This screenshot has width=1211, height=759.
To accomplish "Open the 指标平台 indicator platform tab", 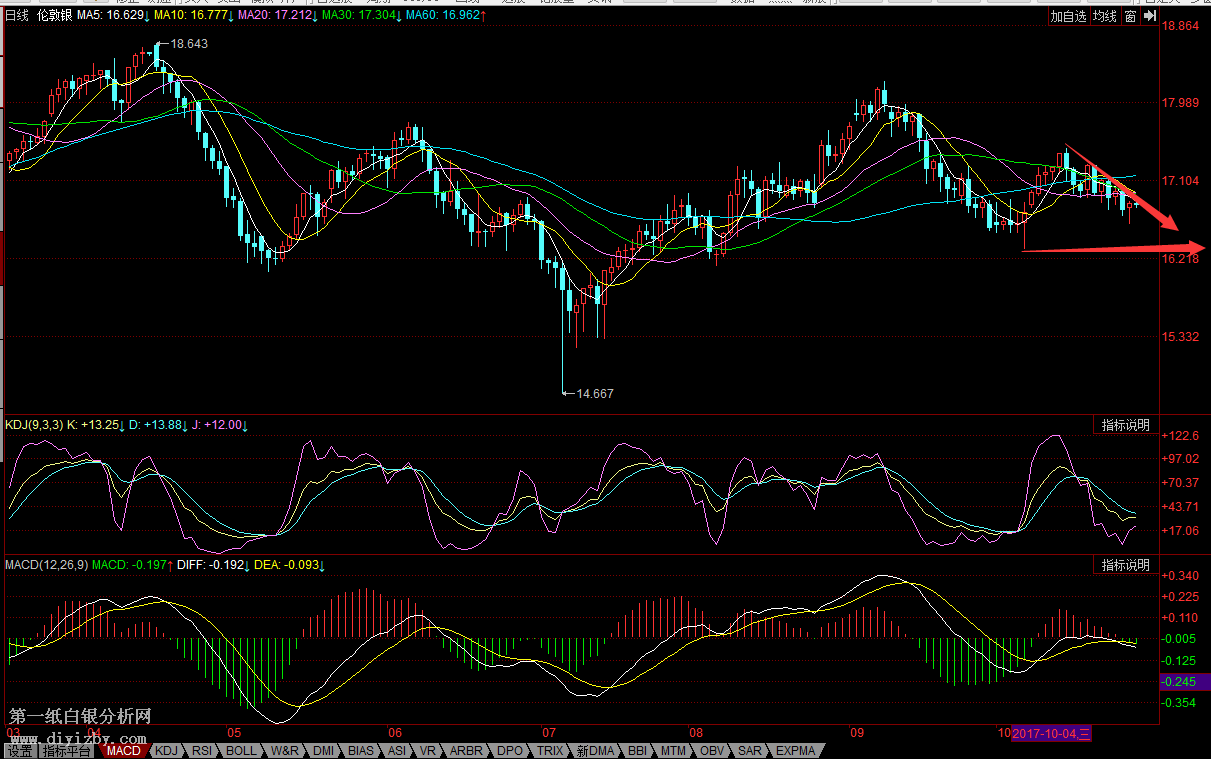I will tap(68, 751).
